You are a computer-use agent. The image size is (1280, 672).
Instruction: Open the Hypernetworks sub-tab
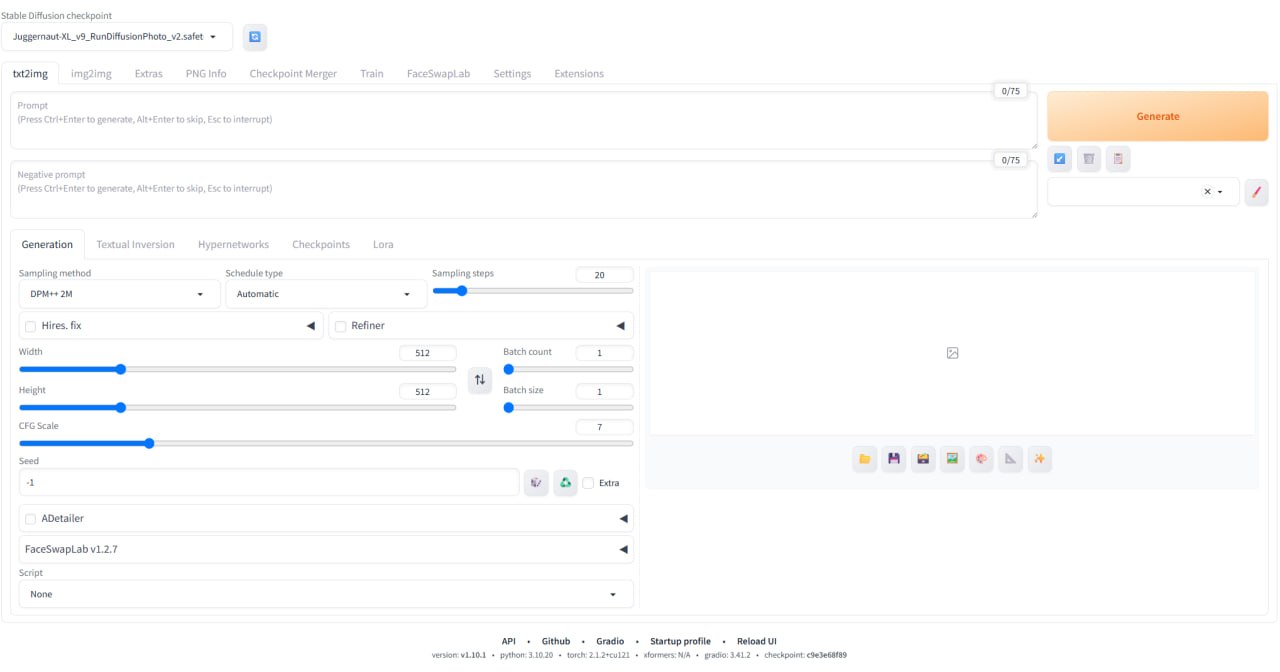(x=233, y=244)
